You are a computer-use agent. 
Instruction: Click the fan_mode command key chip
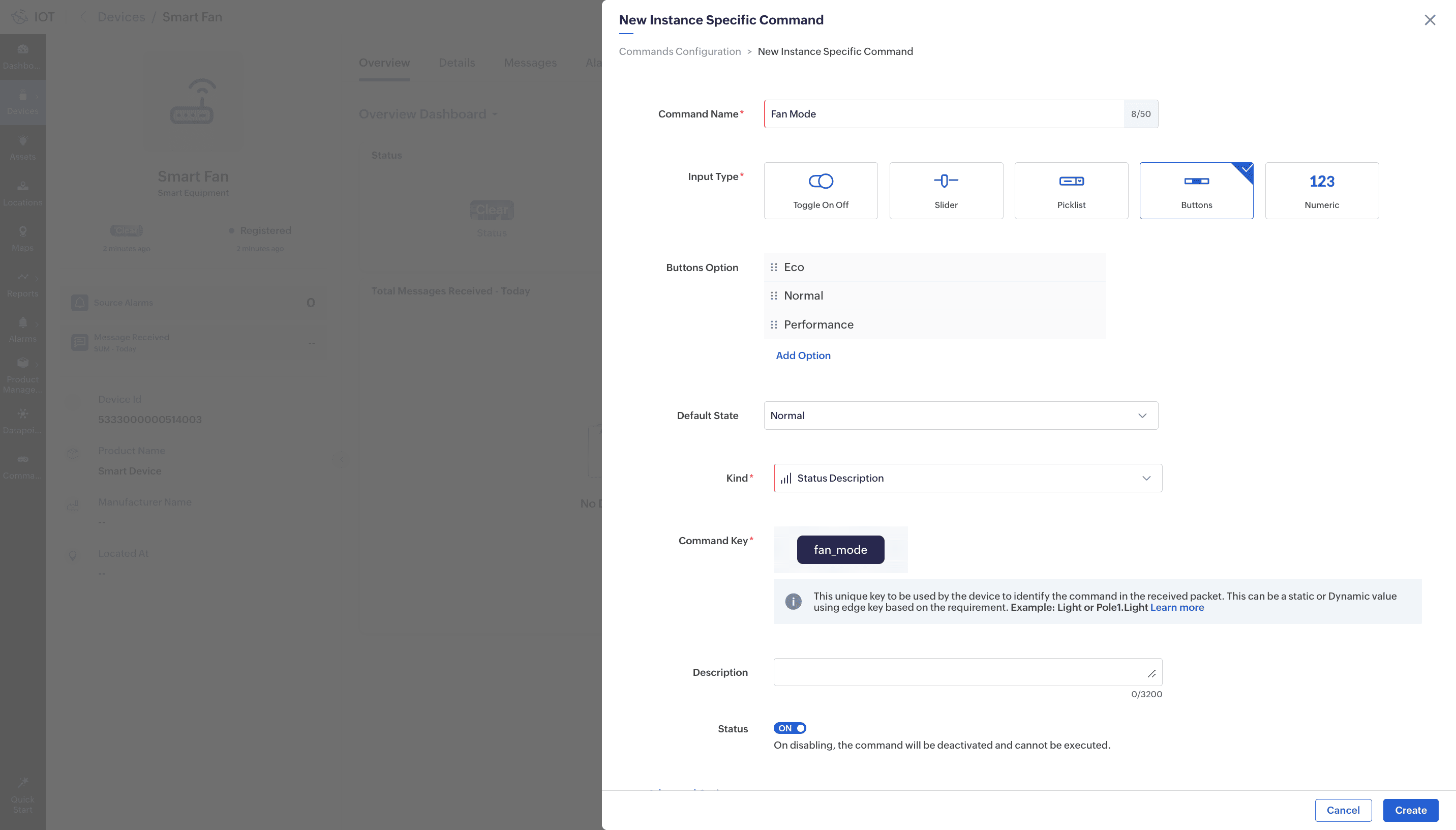tap(840, 550)
